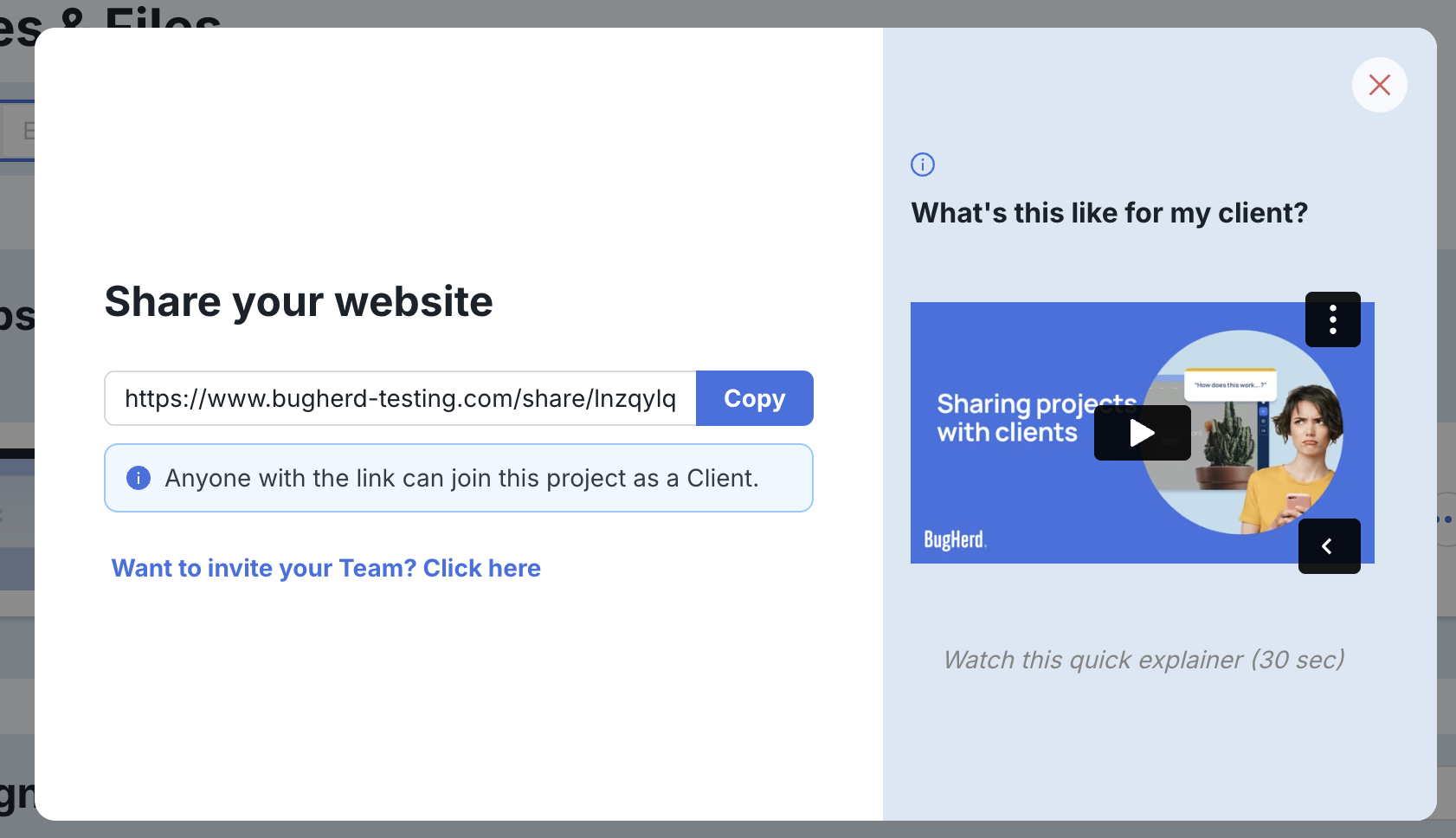Viewport: 1456px width, 838px height.
Task: Click the chevron button below the three-dot menu
Action: click(x=1330, y=546)
